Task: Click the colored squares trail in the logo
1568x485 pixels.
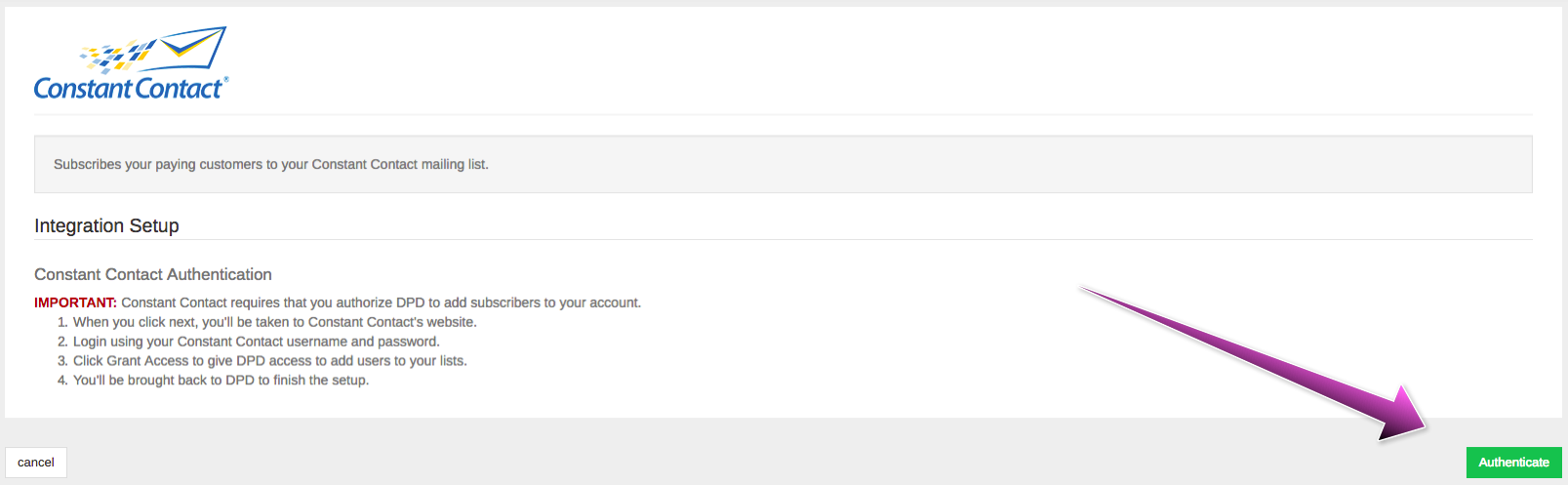Action: pyautogui.click(x=118, y=56)
